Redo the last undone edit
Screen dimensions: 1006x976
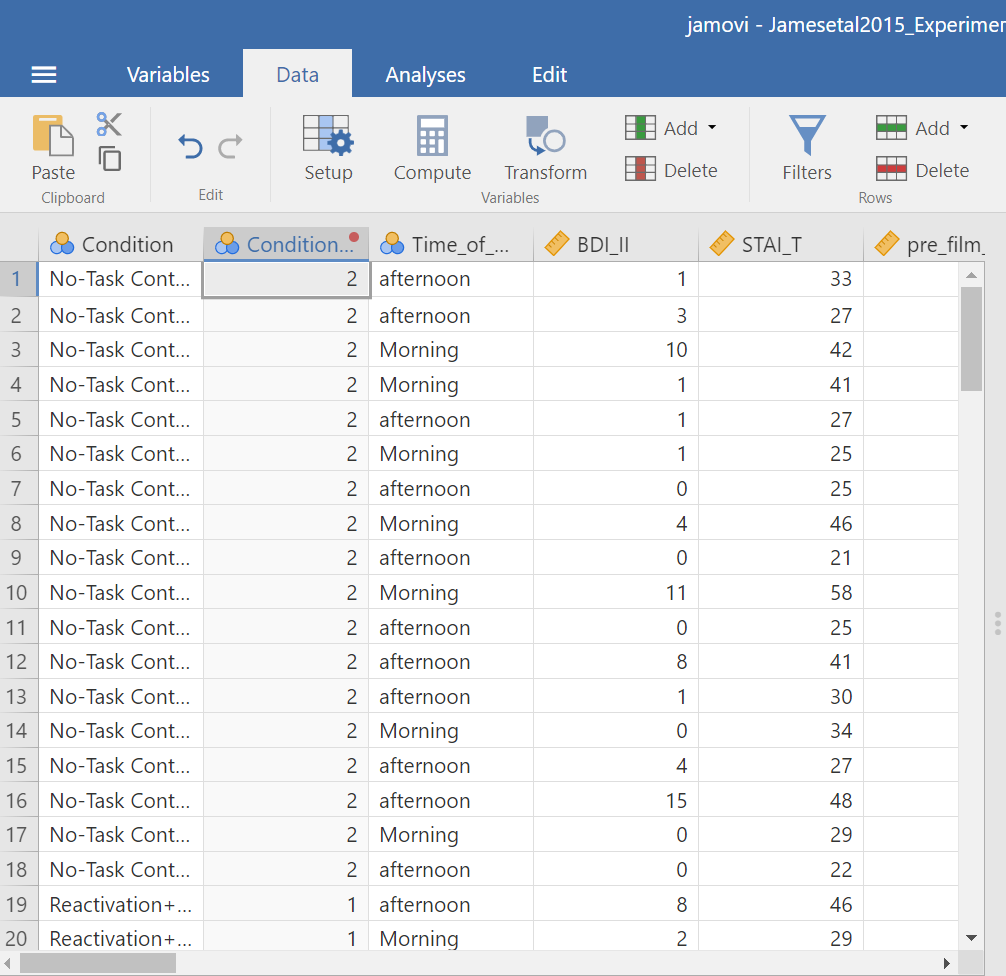pyautogui.click(x=230, y=146)
